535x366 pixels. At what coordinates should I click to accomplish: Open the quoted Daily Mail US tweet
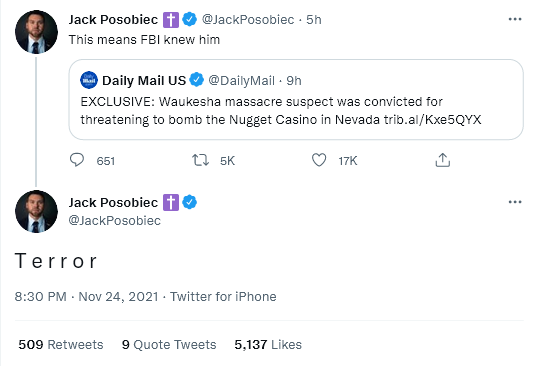coord(296,99)
